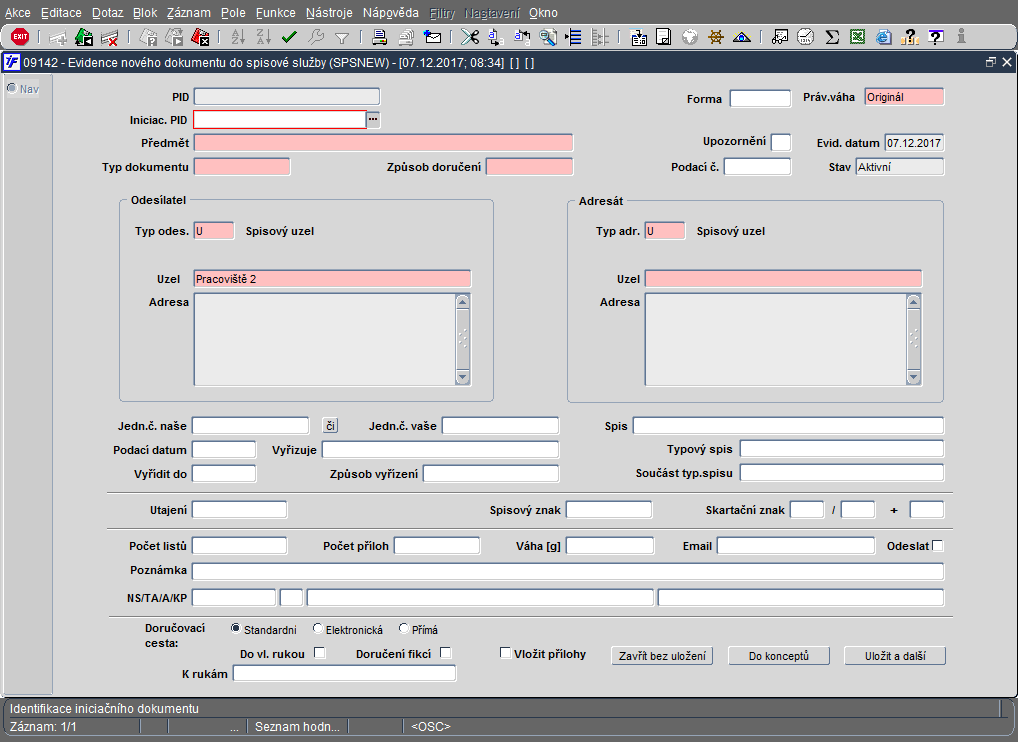Click the Sigma sum toolbar icon
Image resolution: width=1018 pixels, height=742 pixels.
coord(832,37)
